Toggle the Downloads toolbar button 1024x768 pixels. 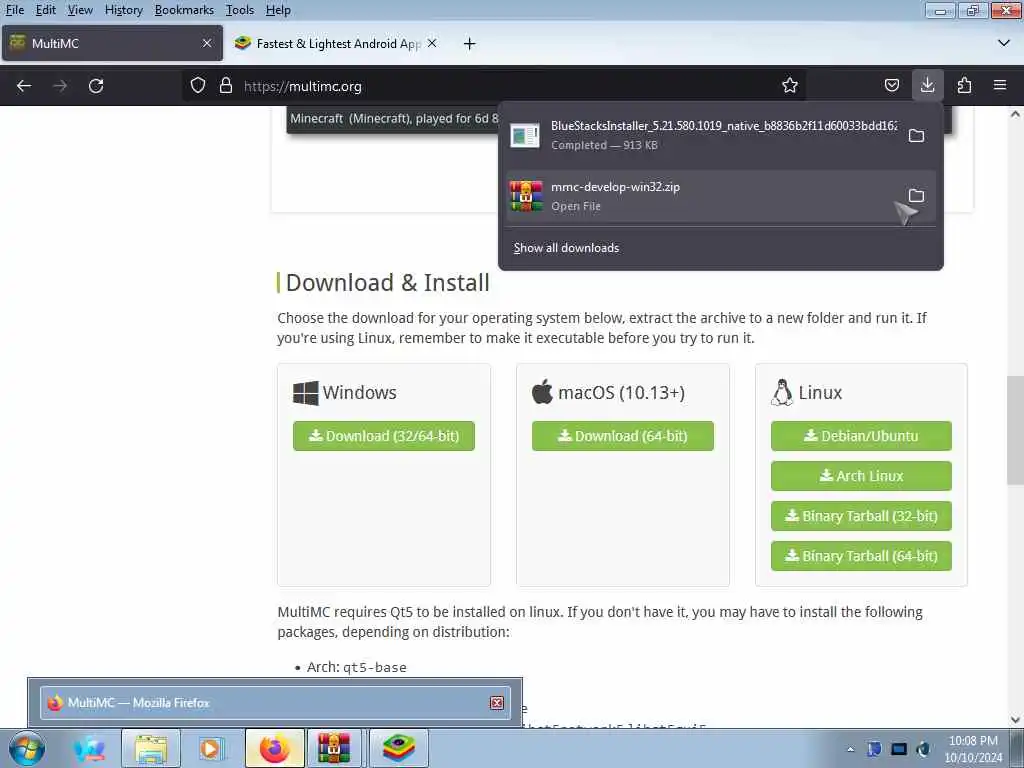[927, 86]
